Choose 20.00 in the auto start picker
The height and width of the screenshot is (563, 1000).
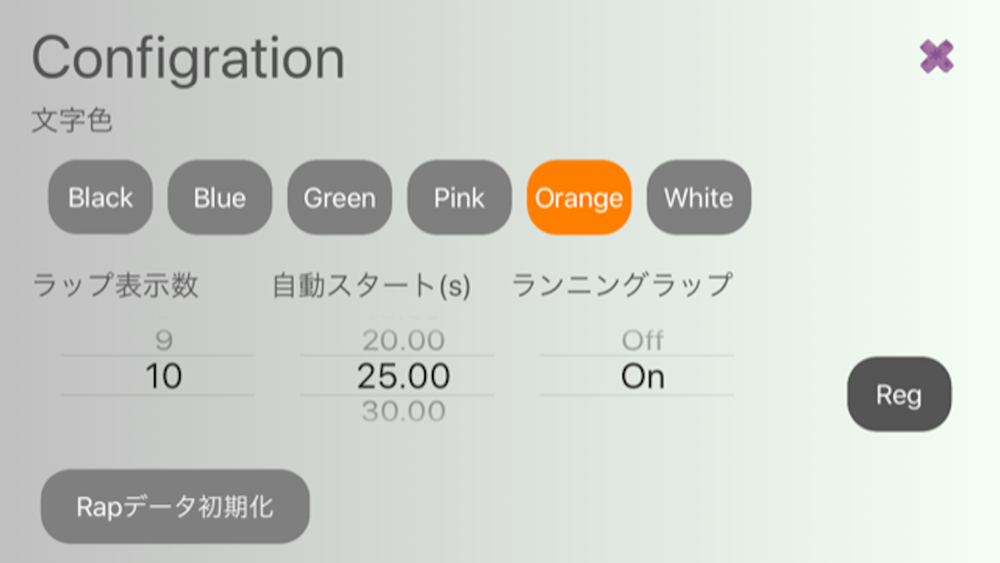404,340
